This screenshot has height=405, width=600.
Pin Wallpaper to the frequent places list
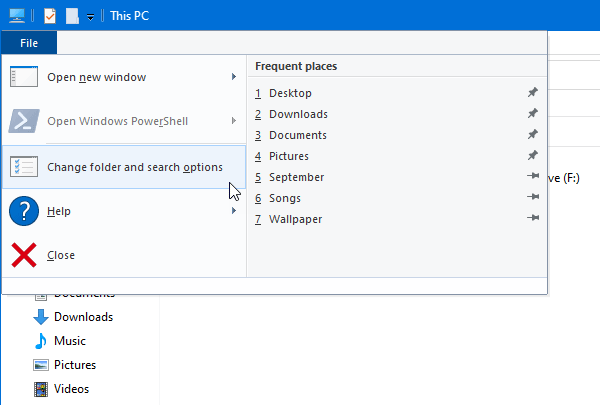point(533,218)
